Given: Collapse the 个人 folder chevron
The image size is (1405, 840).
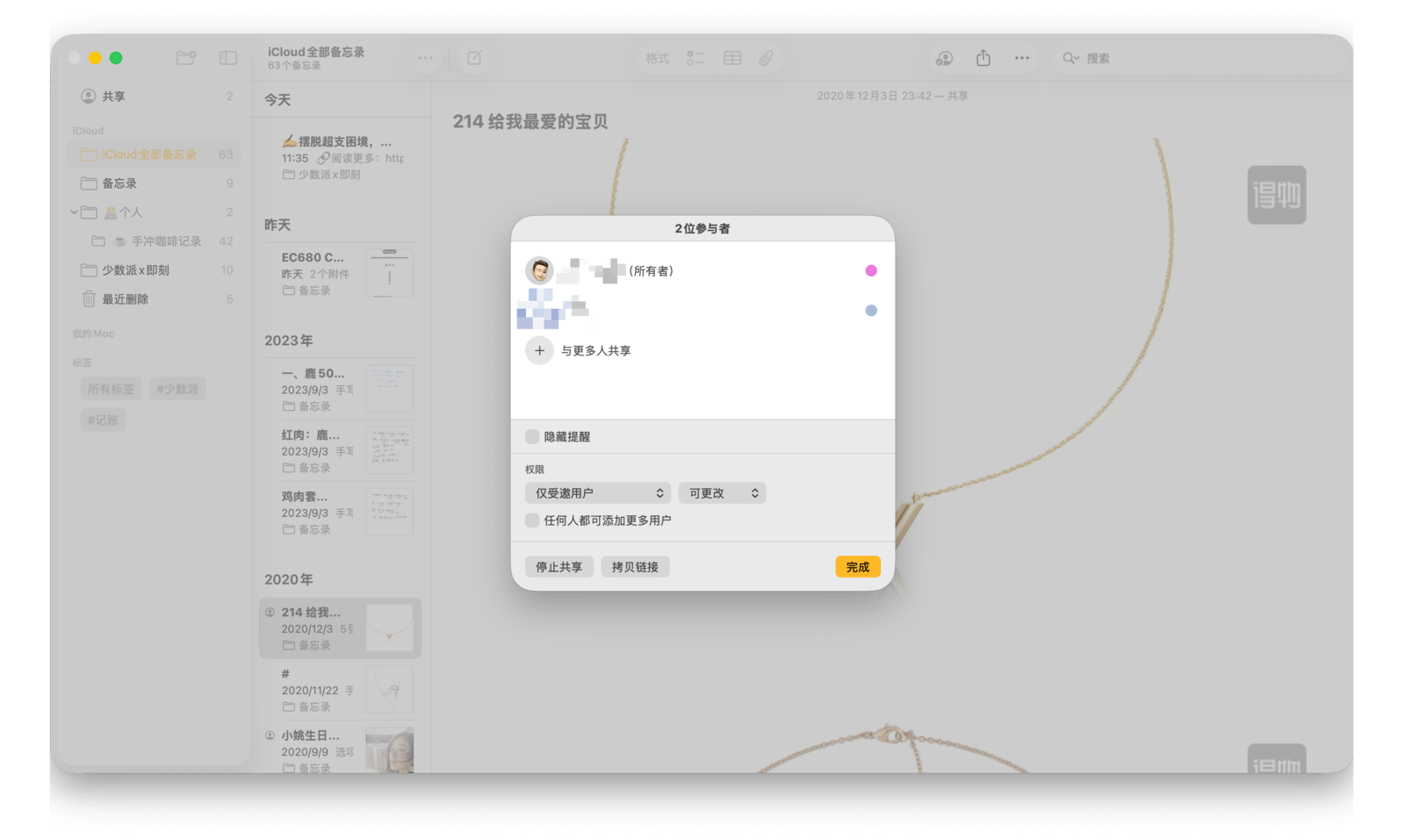Looking at the screenshot, I should 75,212.
